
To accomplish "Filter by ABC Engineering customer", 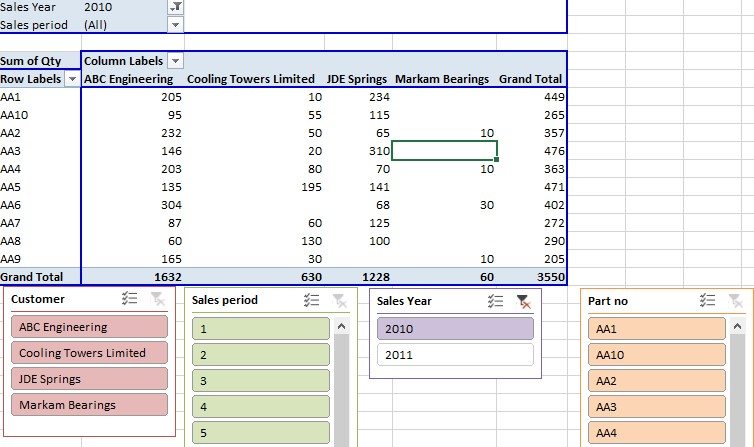I will point(90,327).
